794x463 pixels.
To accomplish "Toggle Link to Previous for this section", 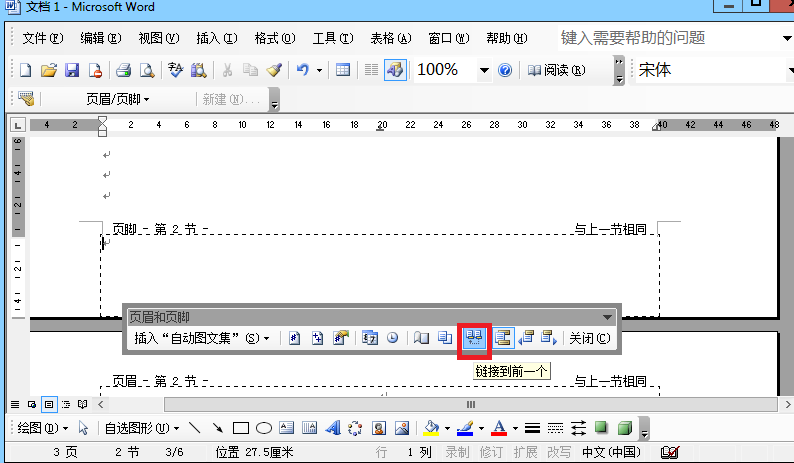I will pos(474,338).
